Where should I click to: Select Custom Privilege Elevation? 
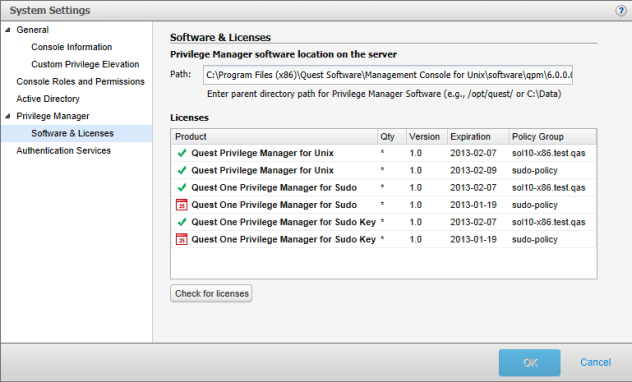tap(85, 64)
